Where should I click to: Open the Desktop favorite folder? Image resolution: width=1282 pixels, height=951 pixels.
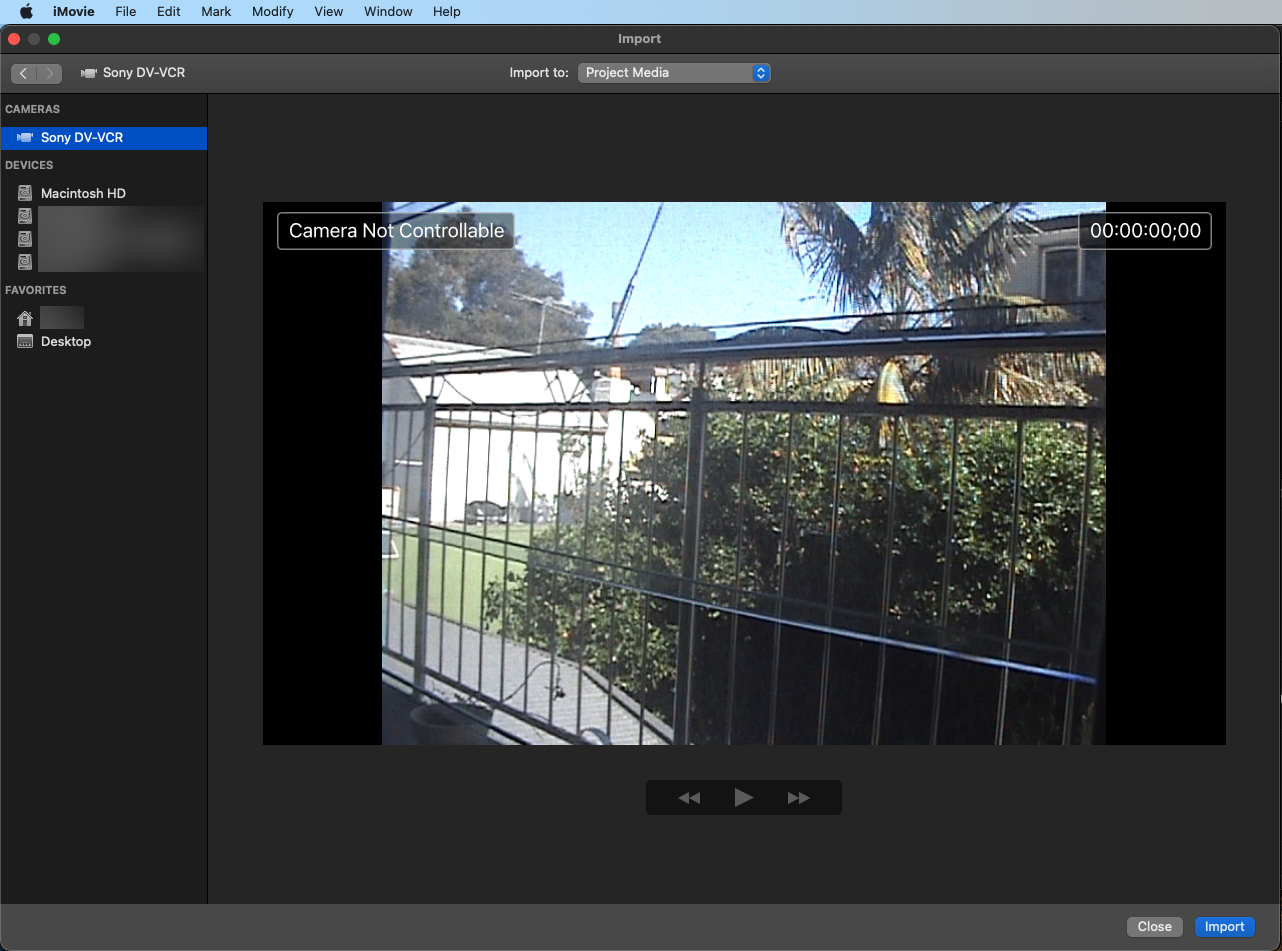[66, 342]
